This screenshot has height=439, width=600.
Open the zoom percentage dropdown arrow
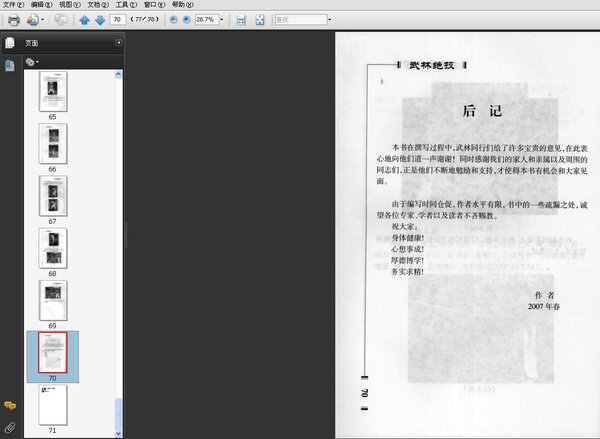(x=222, y=20)
